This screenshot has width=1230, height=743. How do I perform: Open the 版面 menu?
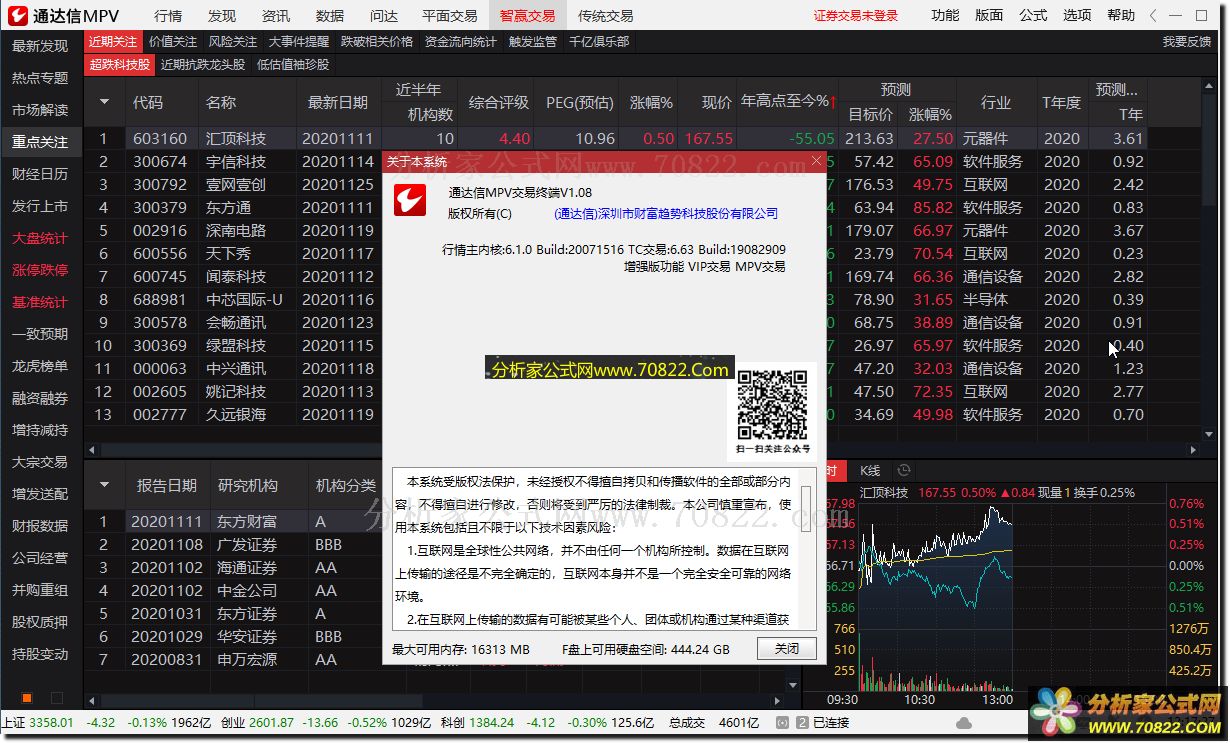pyautogui.click(x=989, y=16)
